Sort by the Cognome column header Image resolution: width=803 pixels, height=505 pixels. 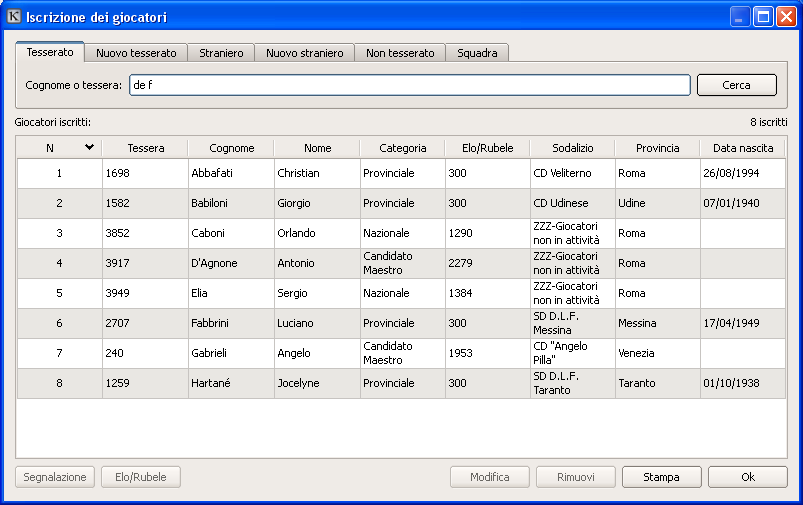pos(231,148)
